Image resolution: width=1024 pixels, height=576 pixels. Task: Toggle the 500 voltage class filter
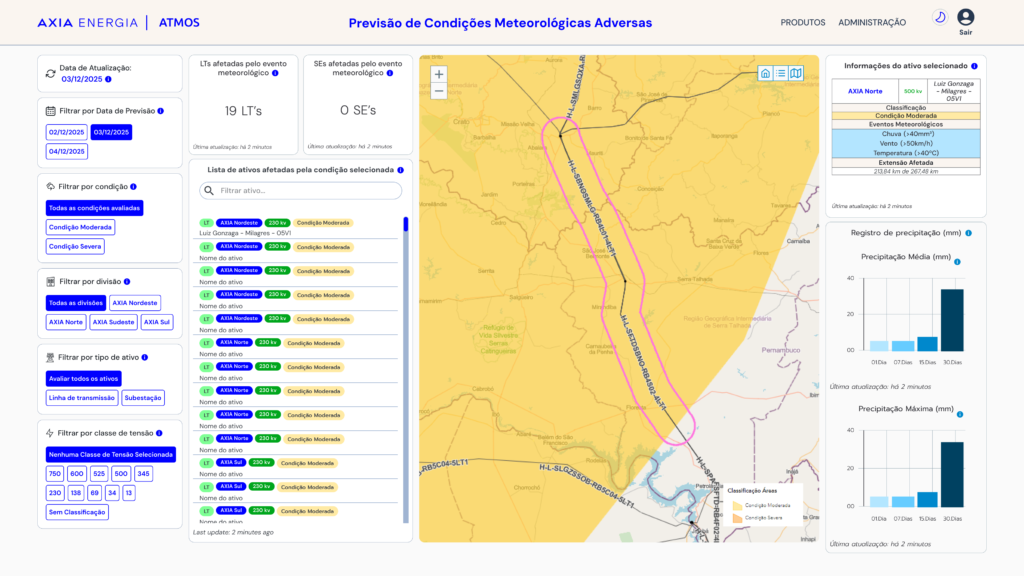click(x=121, y=474)
